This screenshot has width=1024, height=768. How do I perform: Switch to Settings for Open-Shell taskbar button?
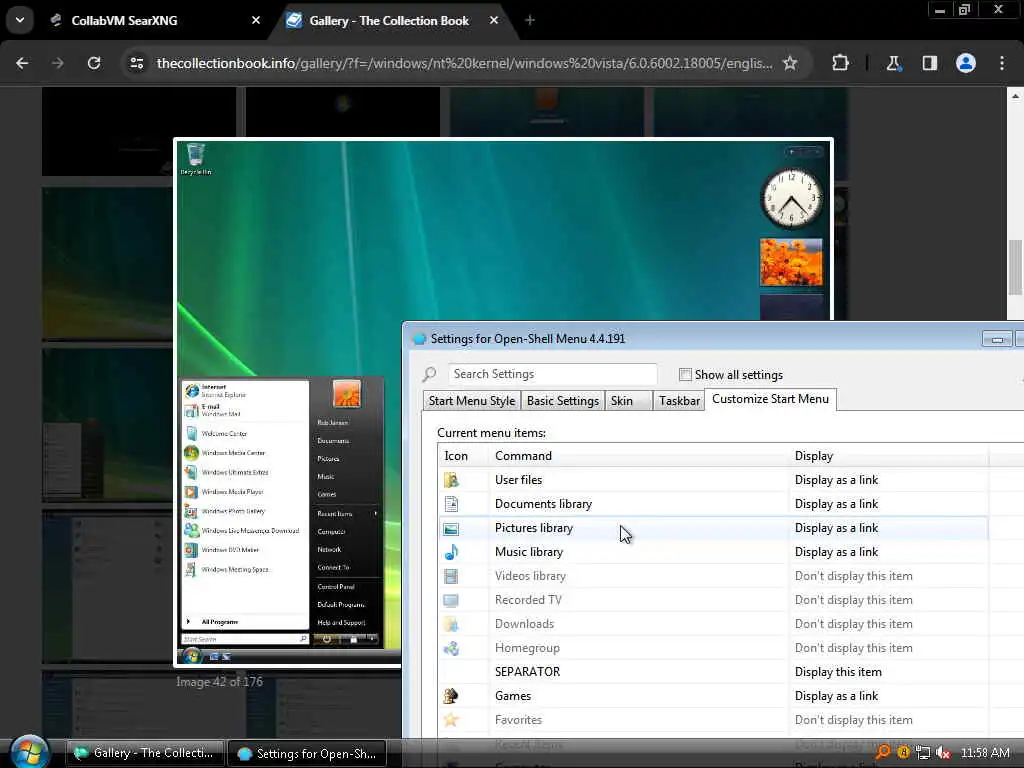coord(306,754)
